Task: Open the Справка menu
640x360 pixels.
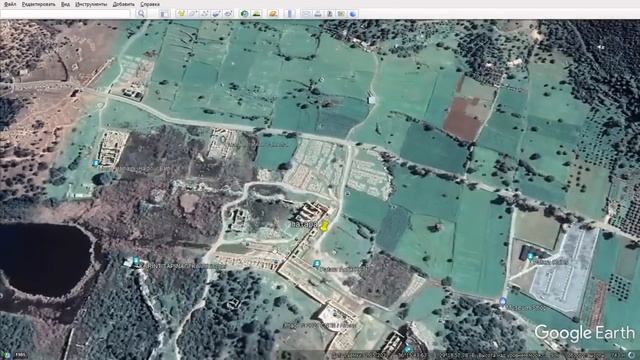Action: point(150,4)
